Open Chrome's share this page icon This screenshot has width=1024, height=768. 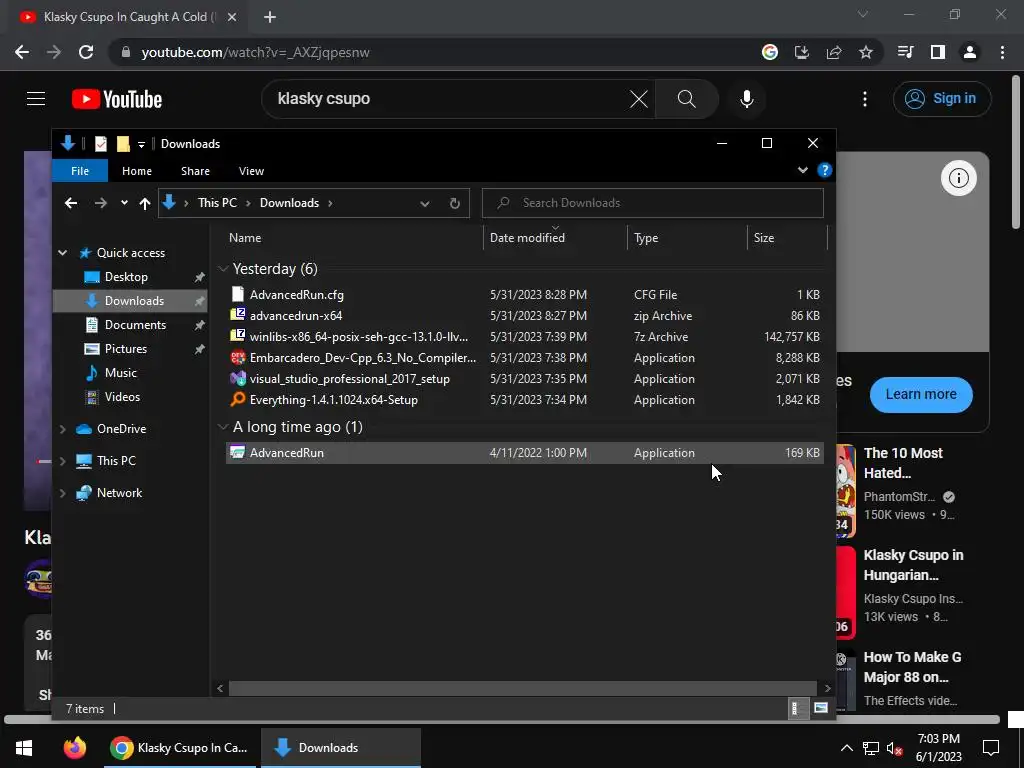tap(834, 52)
